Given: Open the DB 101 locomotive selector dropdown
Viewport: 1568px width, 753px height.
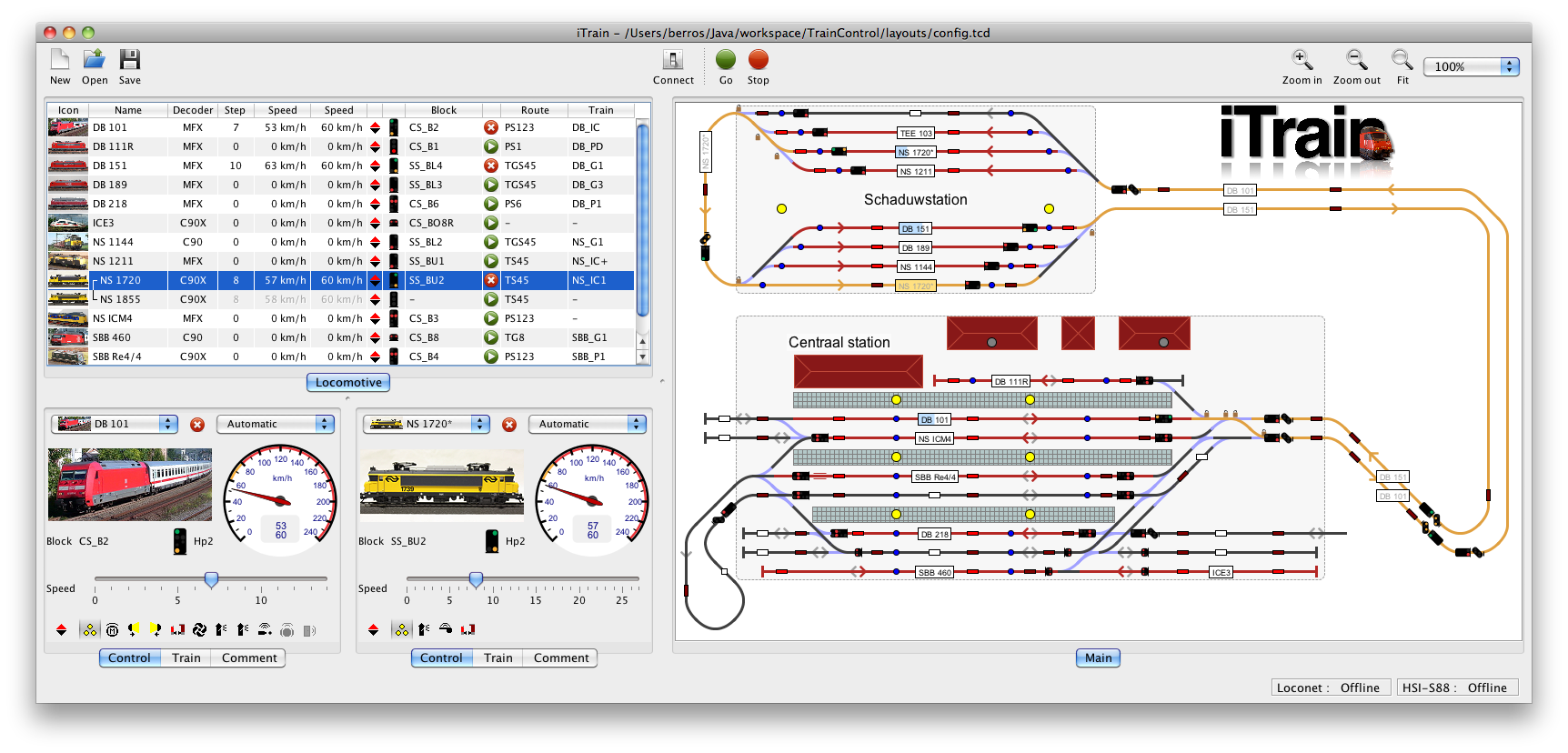Looking at the screenshot, I should click(x=115, y=424).
